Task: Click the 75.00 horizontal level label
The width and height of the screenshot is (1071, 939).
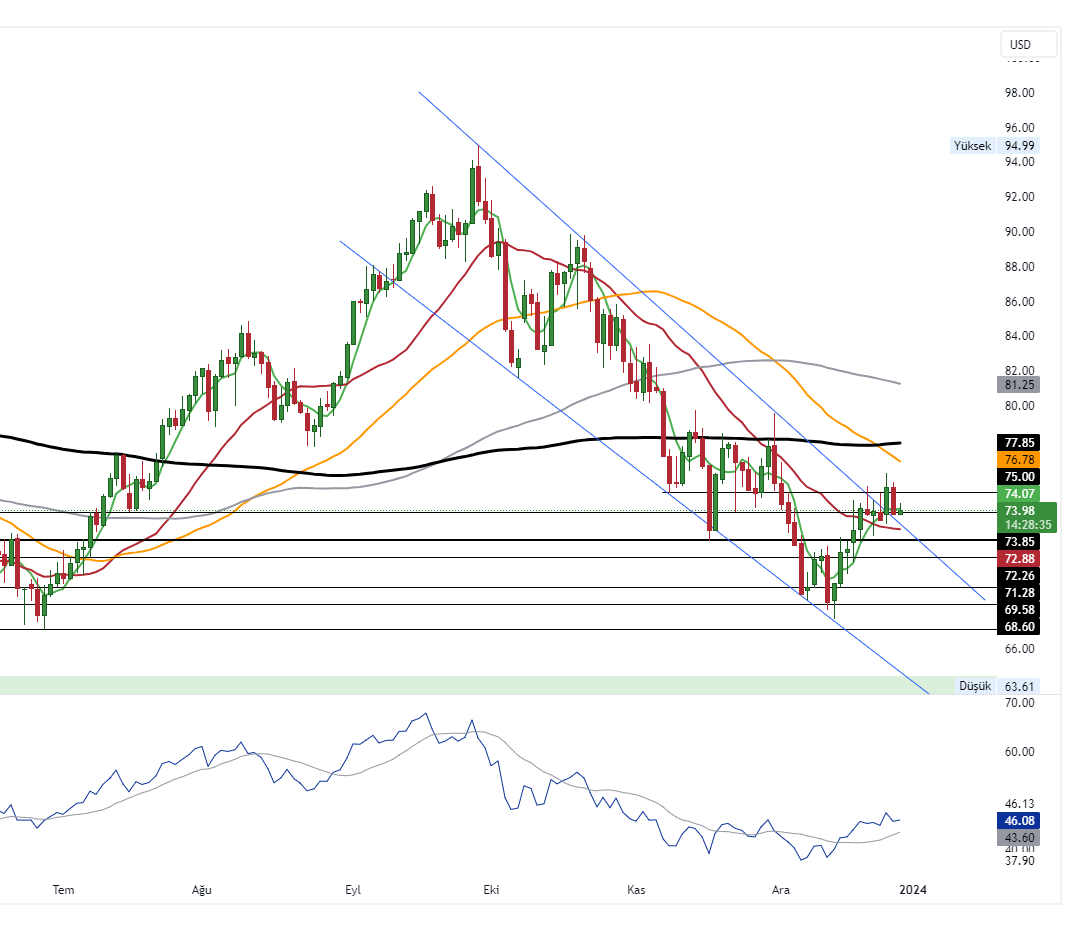Action: [1019, 477]
